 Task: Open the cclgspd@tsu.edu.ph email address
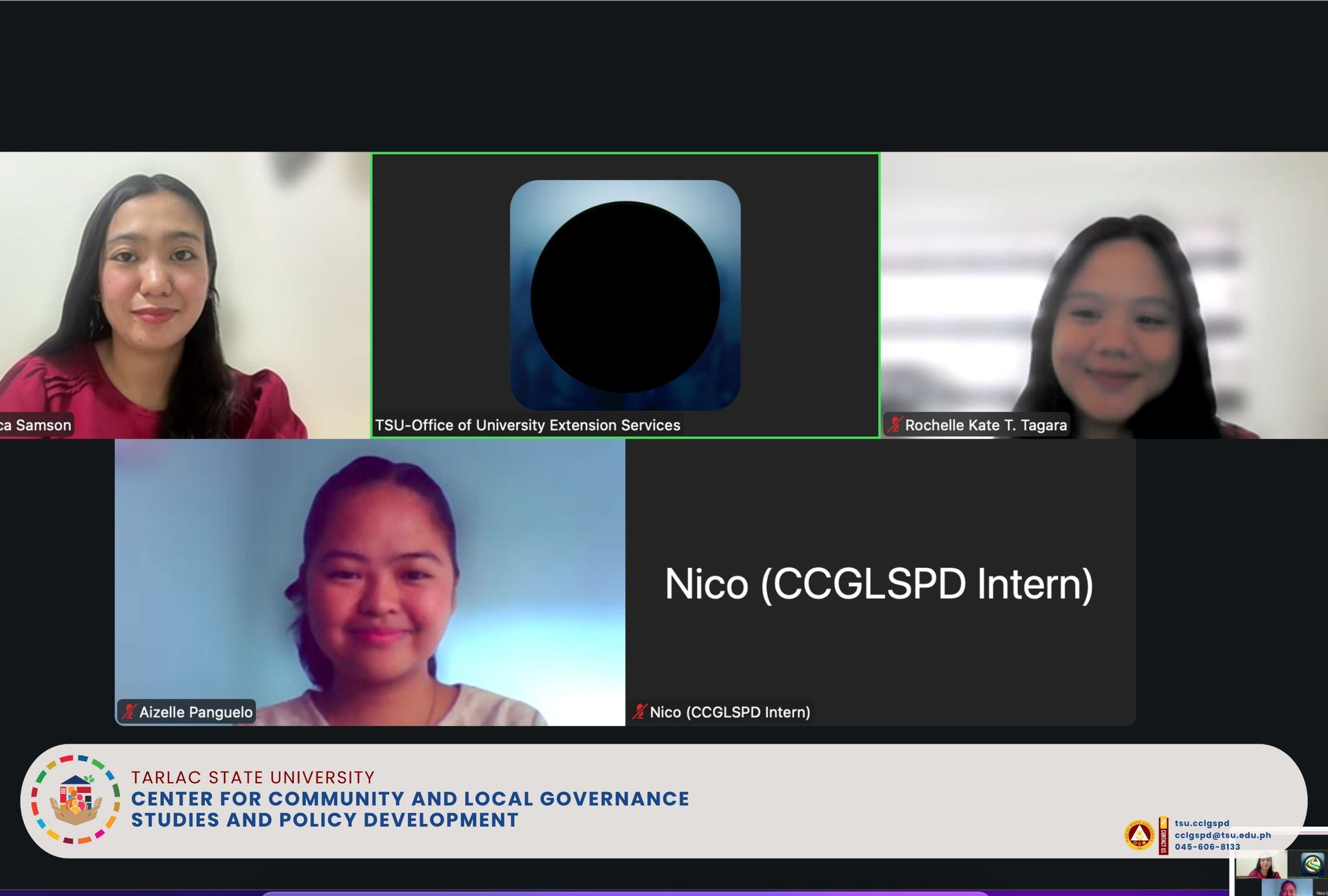1222,835
